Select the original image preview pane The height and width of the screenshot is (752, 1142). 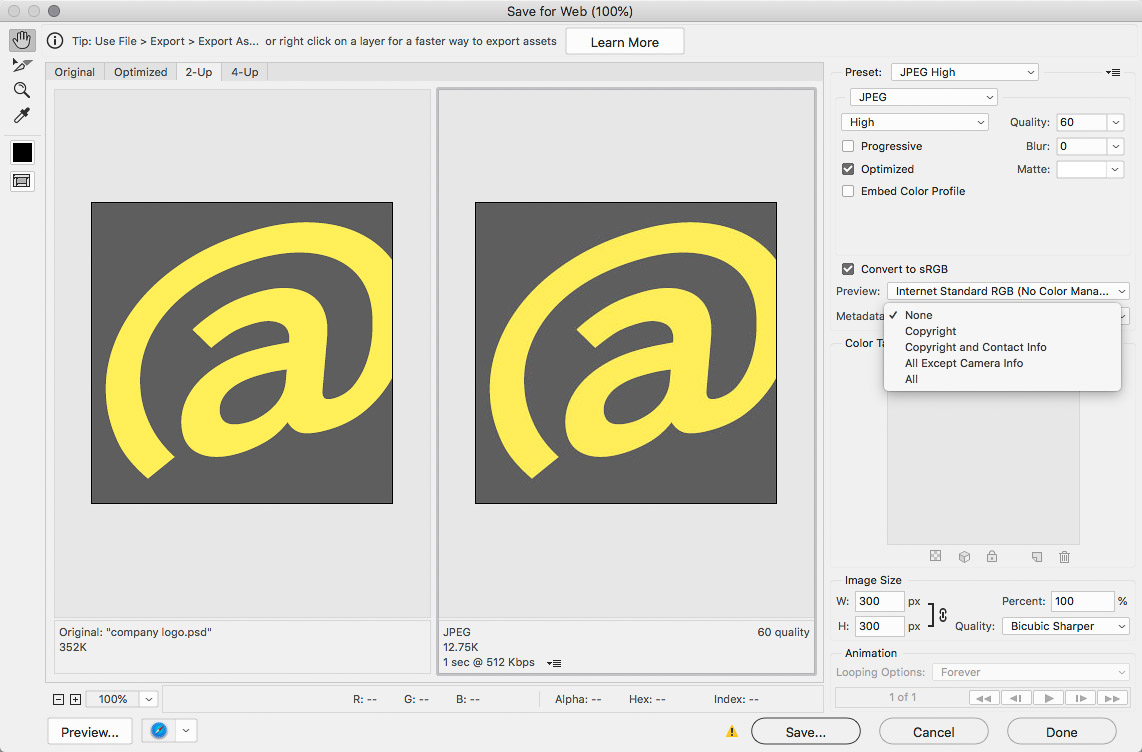(x=243, y=354)
